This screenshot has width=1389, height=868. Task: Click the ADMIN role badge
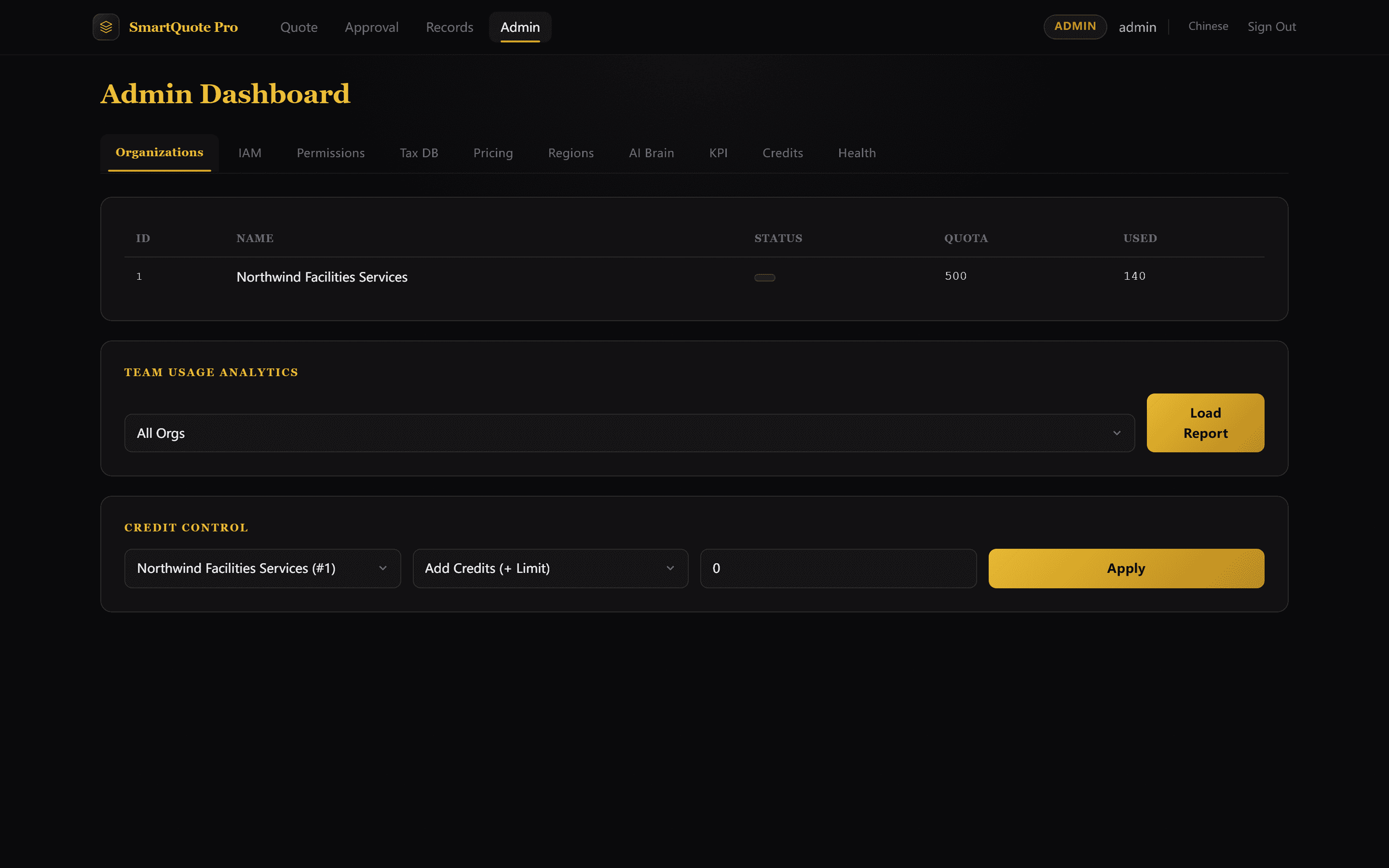(1075, 27)
